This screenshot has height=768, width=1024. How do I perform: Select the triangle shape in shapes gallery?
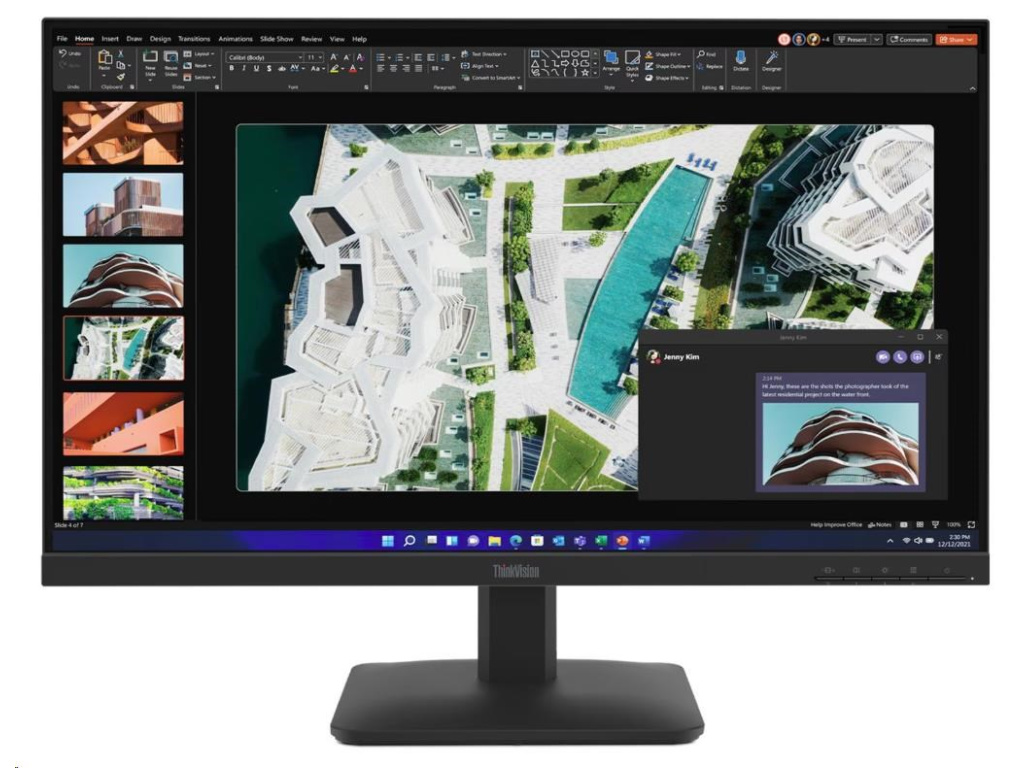[536, 63]
